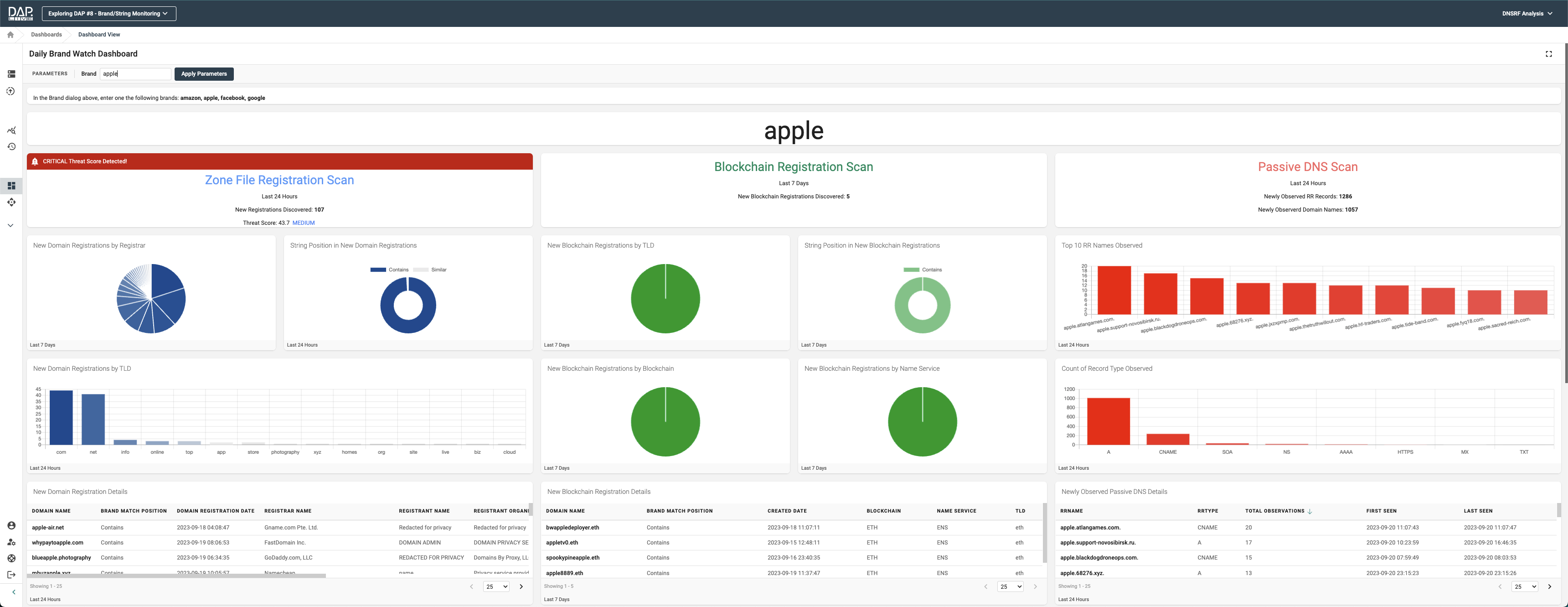Select the dashboards grid sidebar icon
The width and height of the screenshot is (1568, 607).
[x=11, y=186]
